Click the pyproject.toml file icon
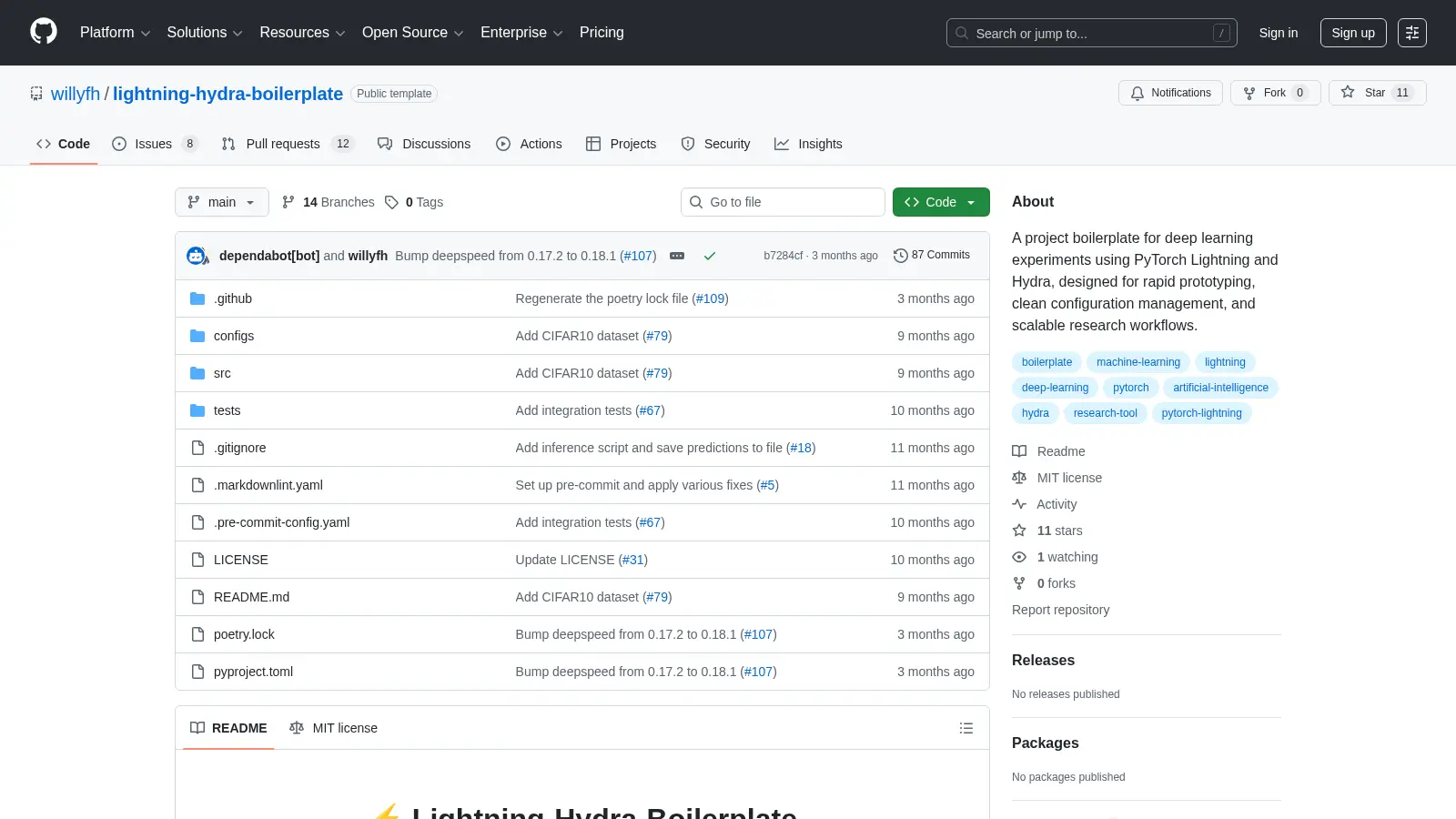 coord(197,672)
